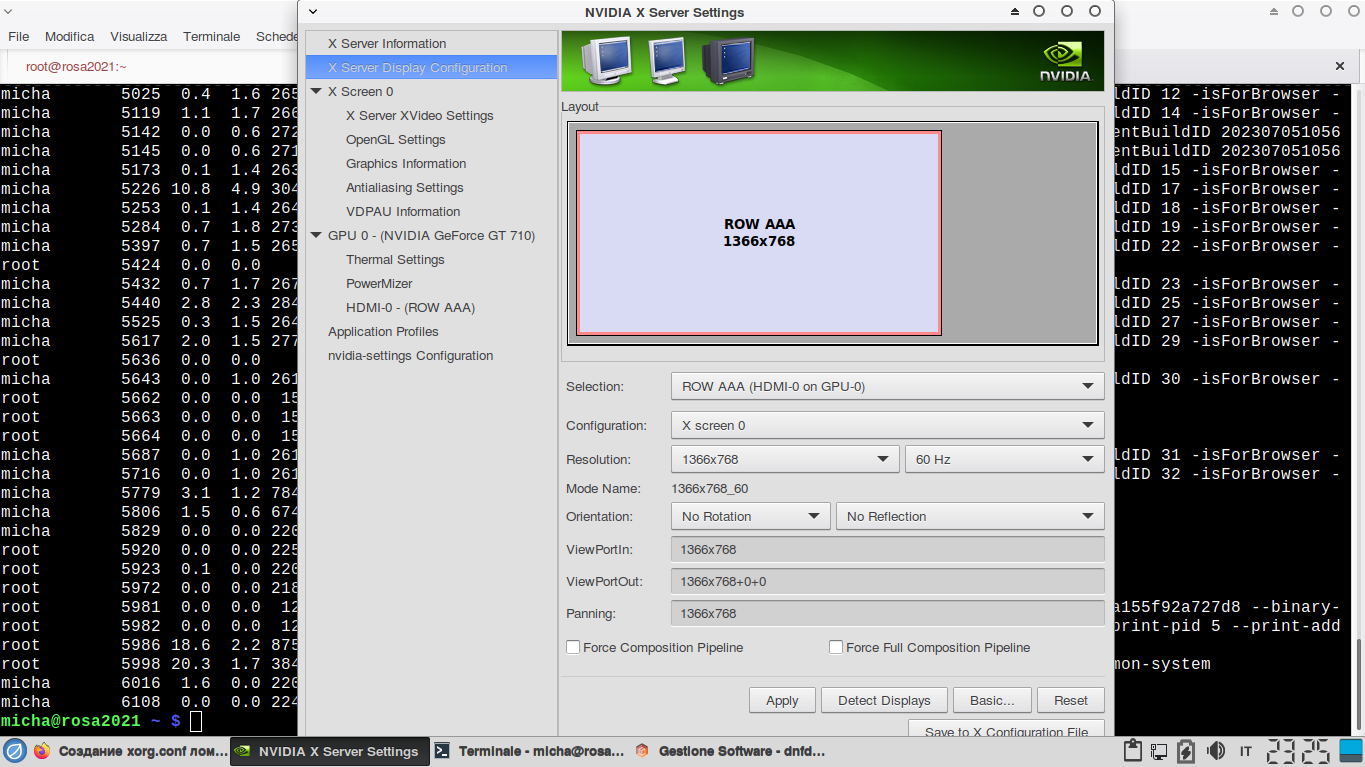Open the network tray icon
Viewport: 1365px width, 767px height.
pos(1160,751)
